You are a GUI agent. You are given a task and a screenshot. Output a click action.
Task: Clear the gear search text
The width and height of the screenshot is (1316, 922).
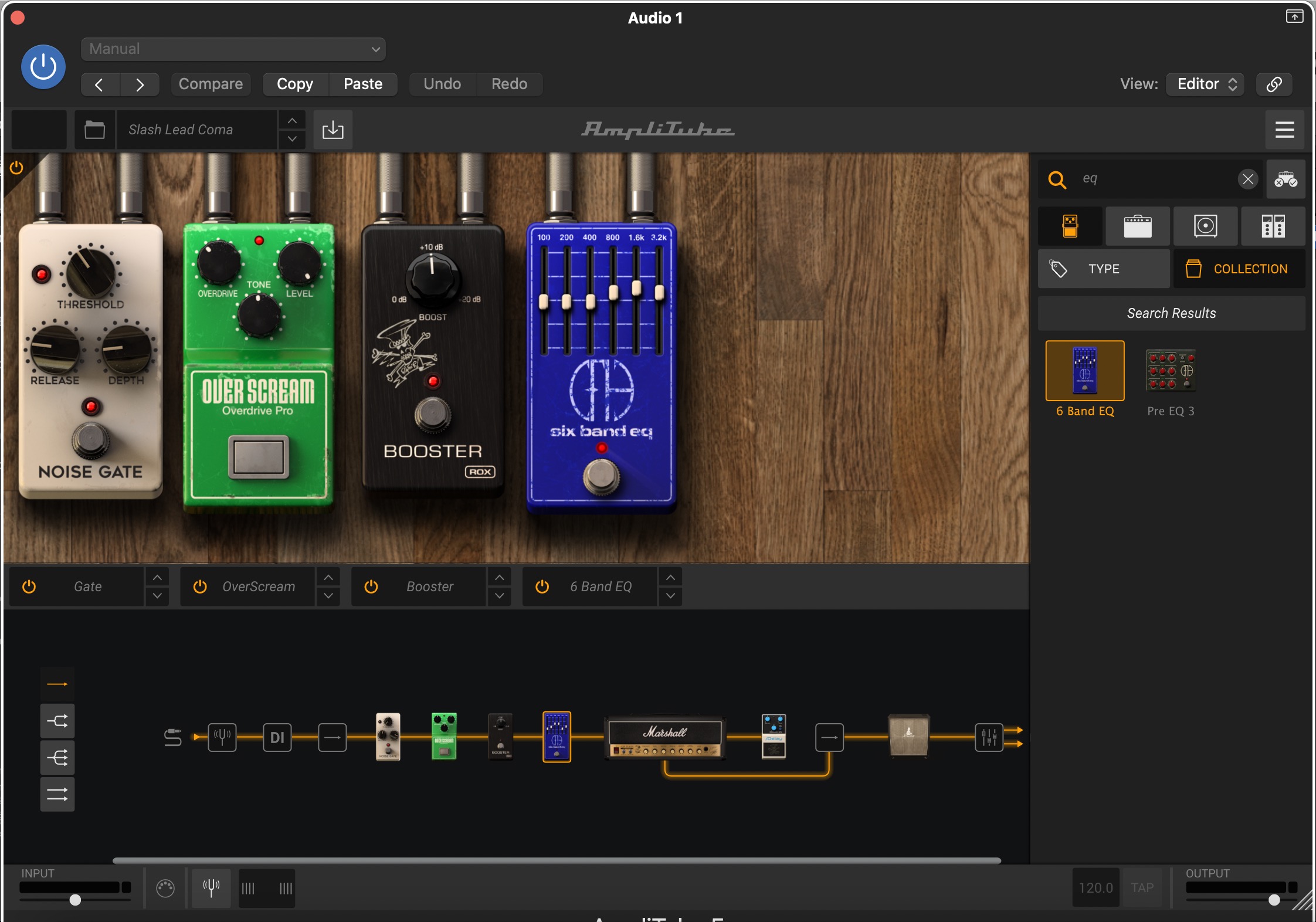[x=1247, y=179]
